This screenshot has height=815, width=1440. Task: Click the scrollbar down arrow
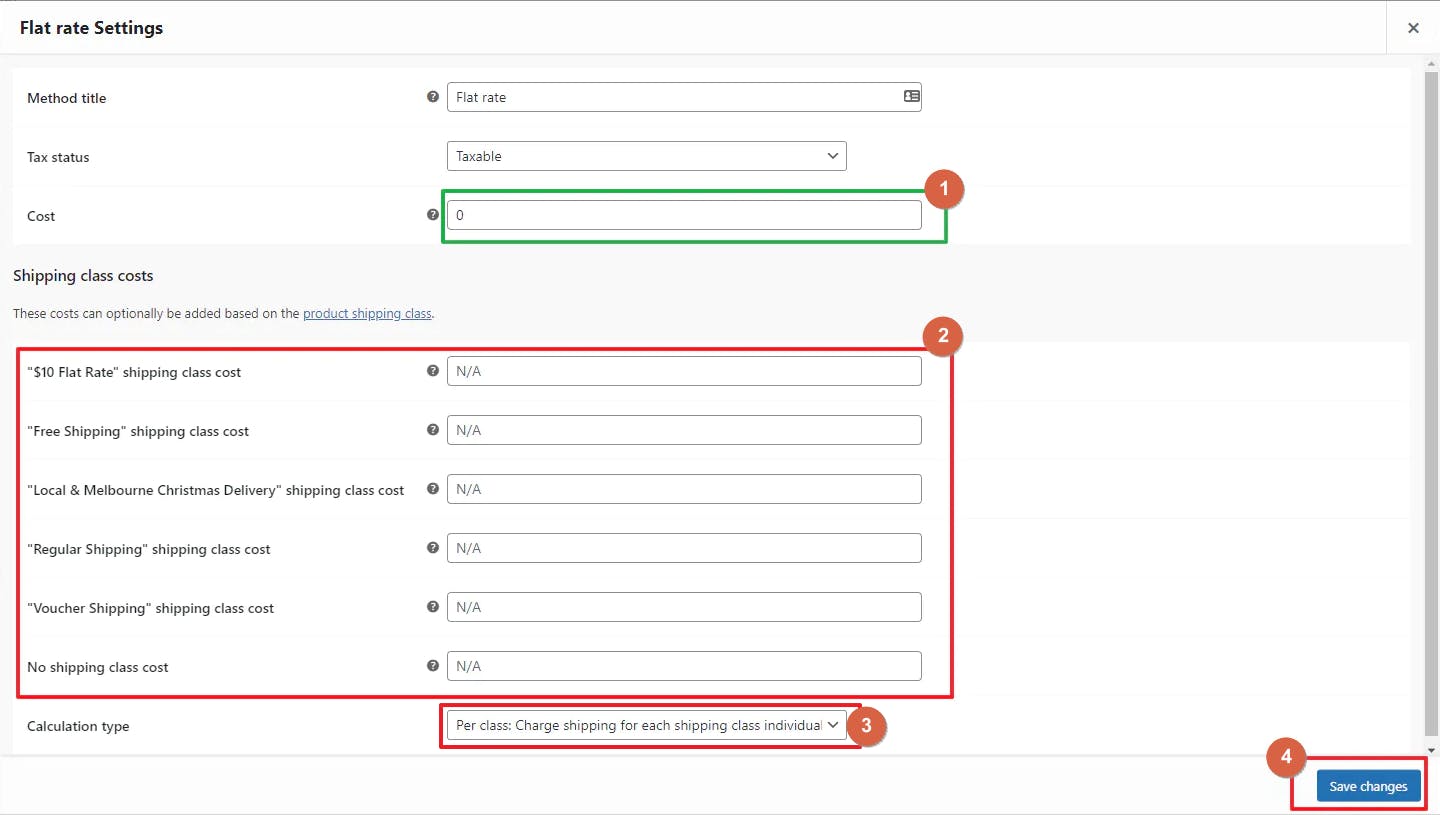coord(1432,749)
